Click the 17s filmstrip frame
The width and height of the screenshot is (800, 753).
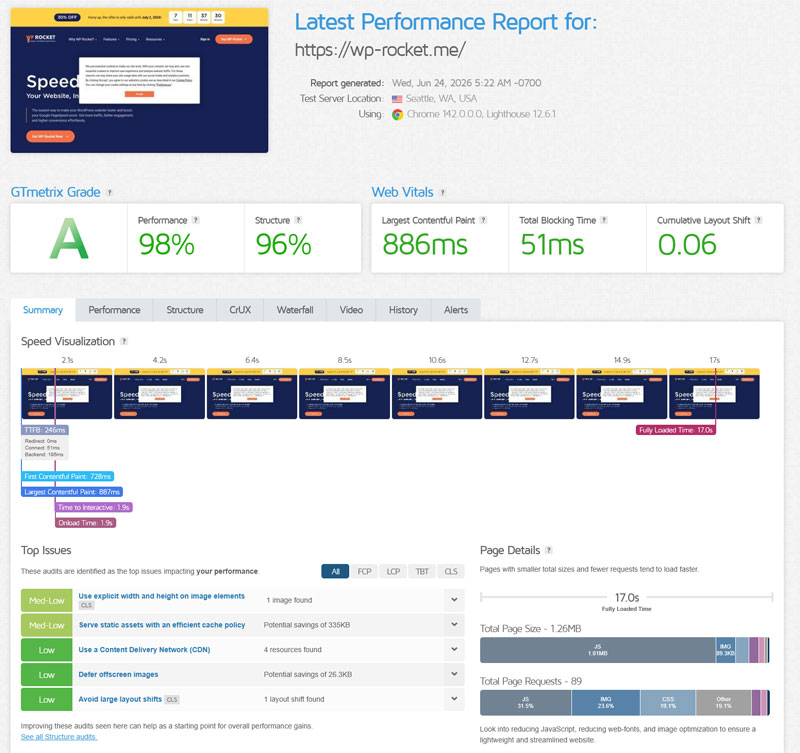pos(714,393)
